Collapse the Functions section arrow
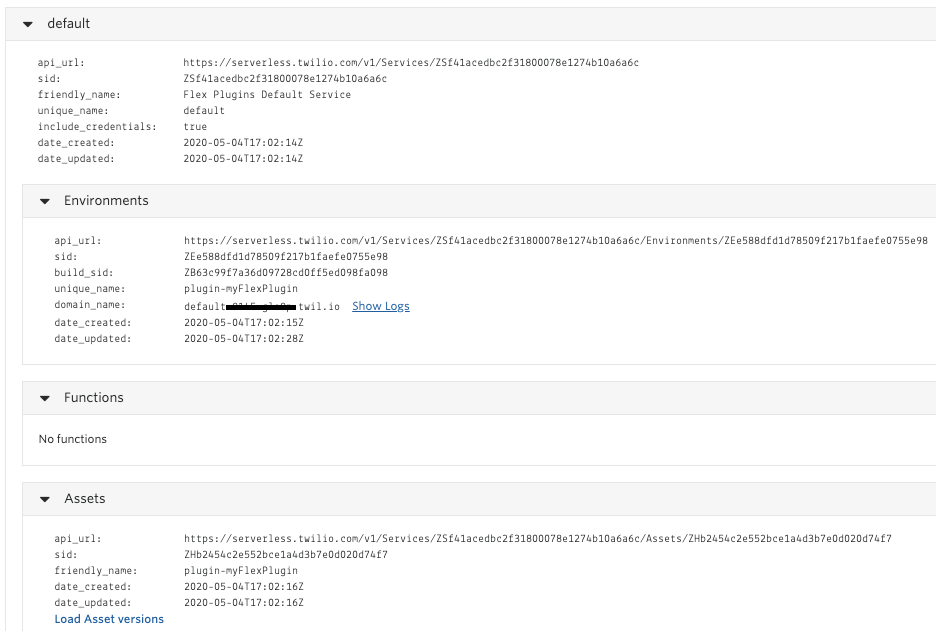This screenshot has width=936, height=631. 45,398
